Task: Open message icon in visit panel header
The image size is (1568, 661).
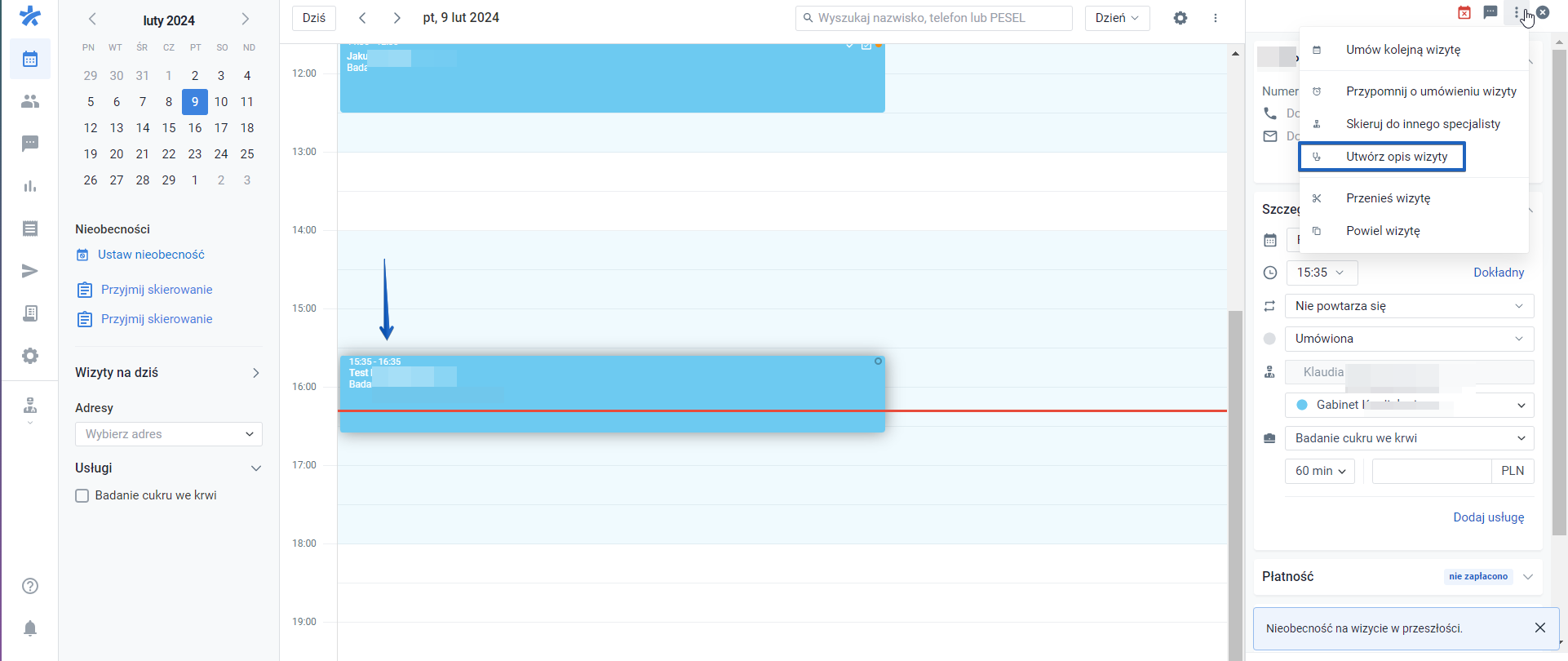Action: (1490, 12)
